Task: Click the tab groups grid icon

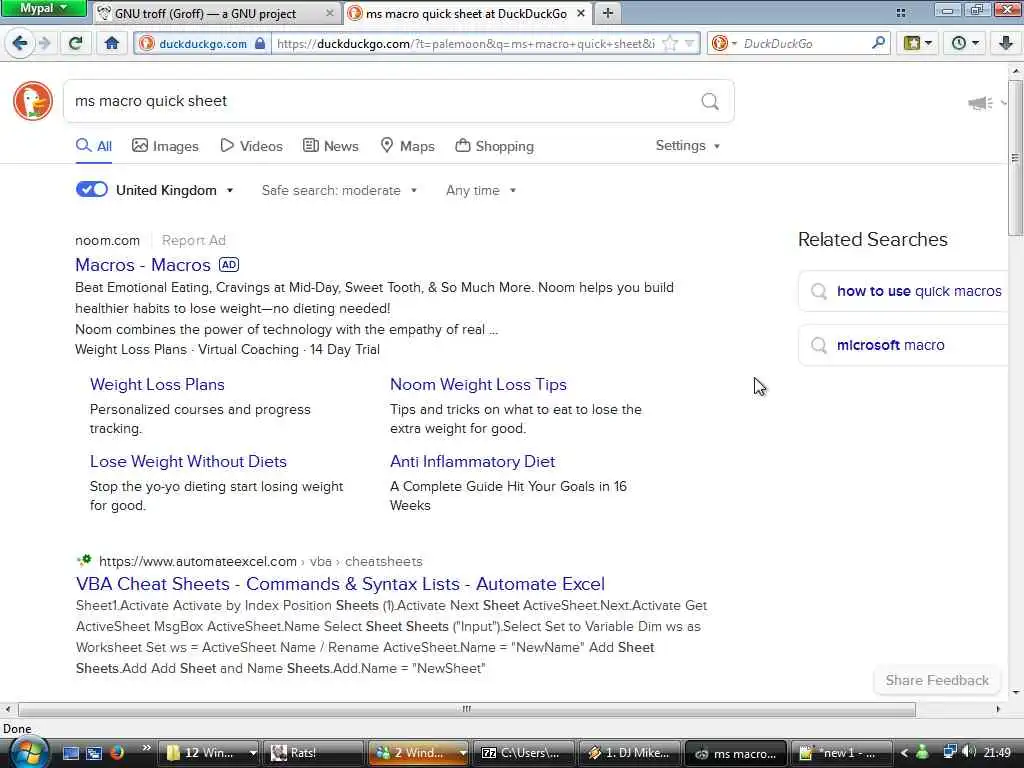Action: [x=901, y=13]
